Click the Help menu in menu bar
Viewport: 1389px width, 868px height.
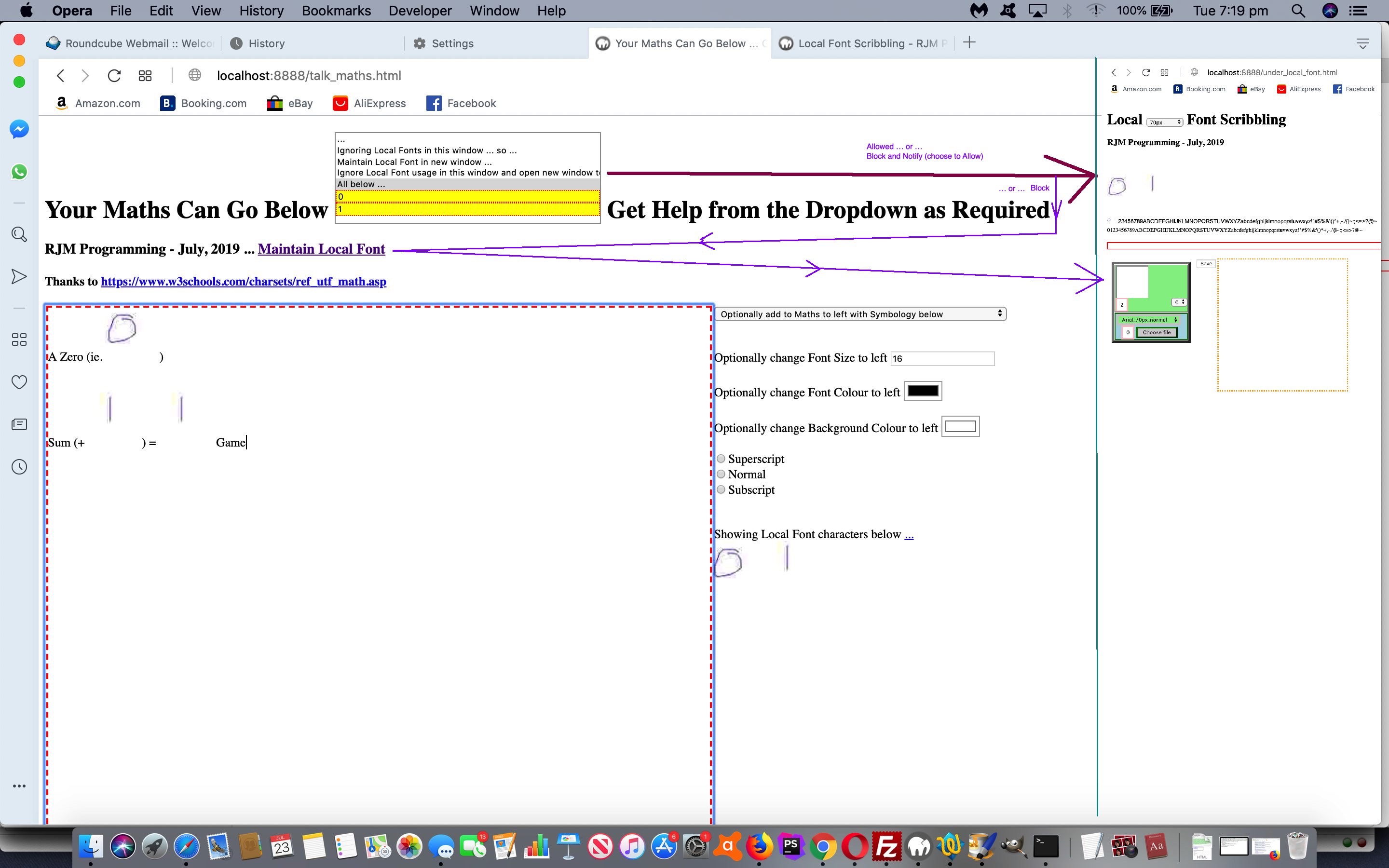[550, 11]
